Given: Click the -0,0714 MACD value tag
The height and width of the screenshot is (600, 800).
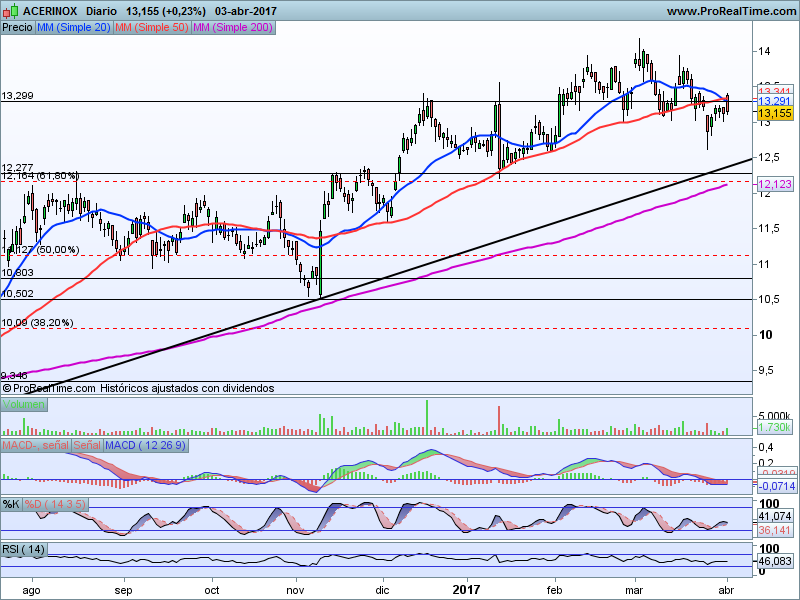Looking at the screenshot, I should coord(776,486).
